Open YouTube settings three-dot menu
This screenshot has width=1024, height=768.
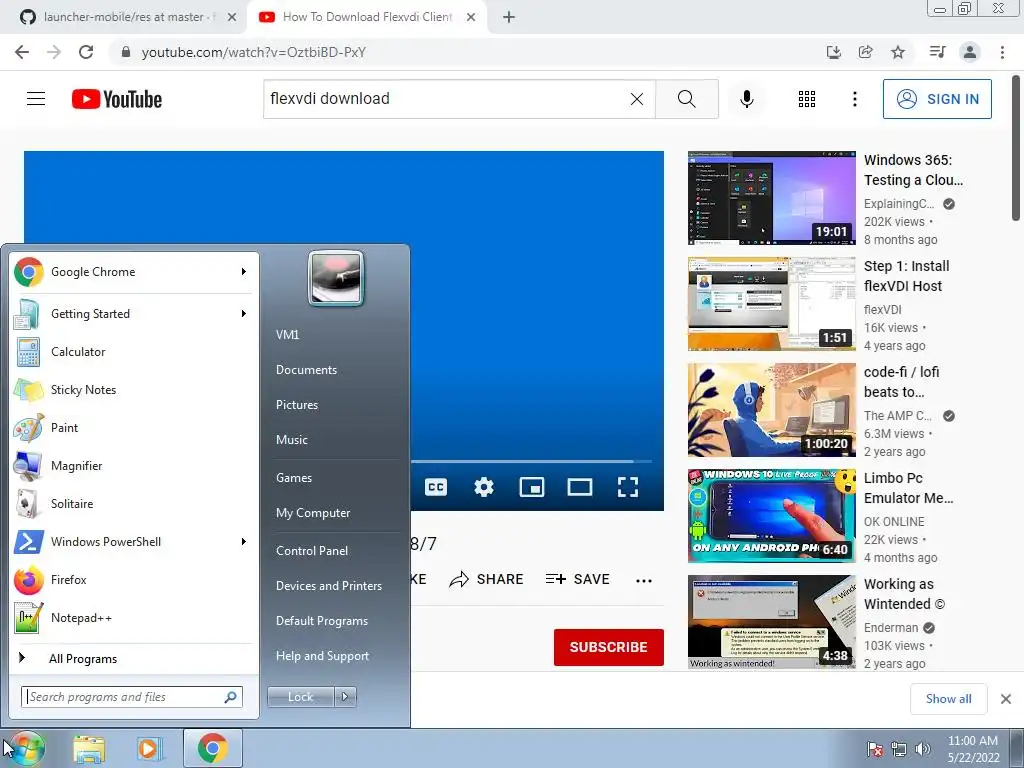pos(854,99)
